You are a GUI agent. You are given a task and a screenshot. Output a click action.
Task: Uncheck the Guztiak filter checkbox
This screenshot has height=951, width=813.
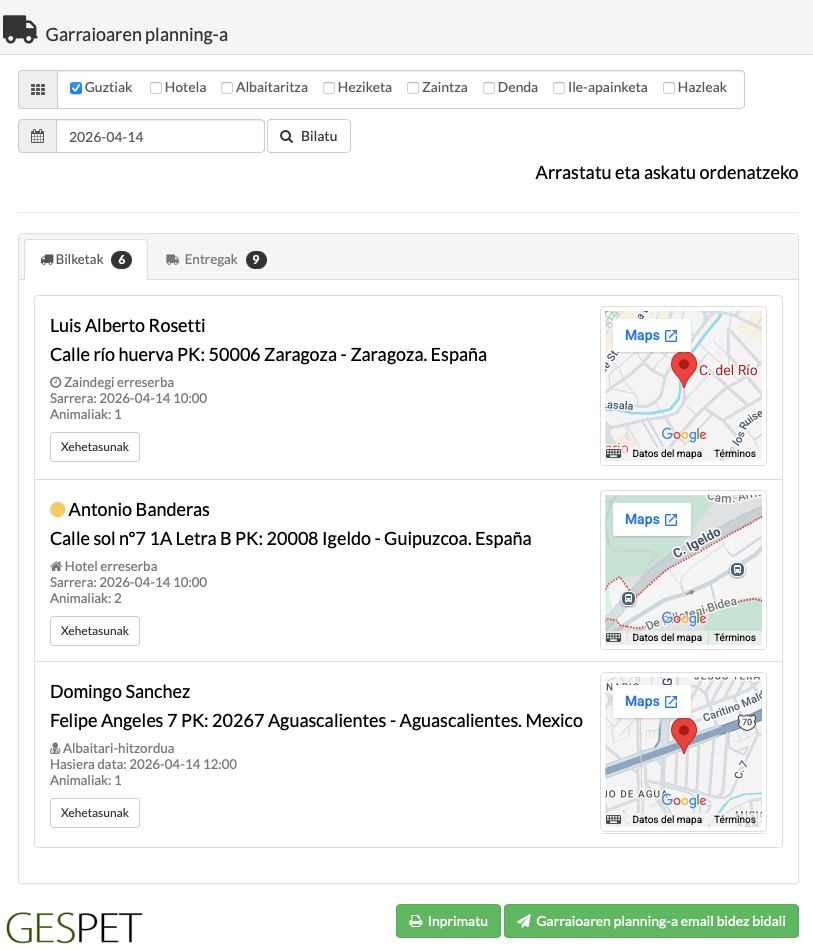click(76, 88)
